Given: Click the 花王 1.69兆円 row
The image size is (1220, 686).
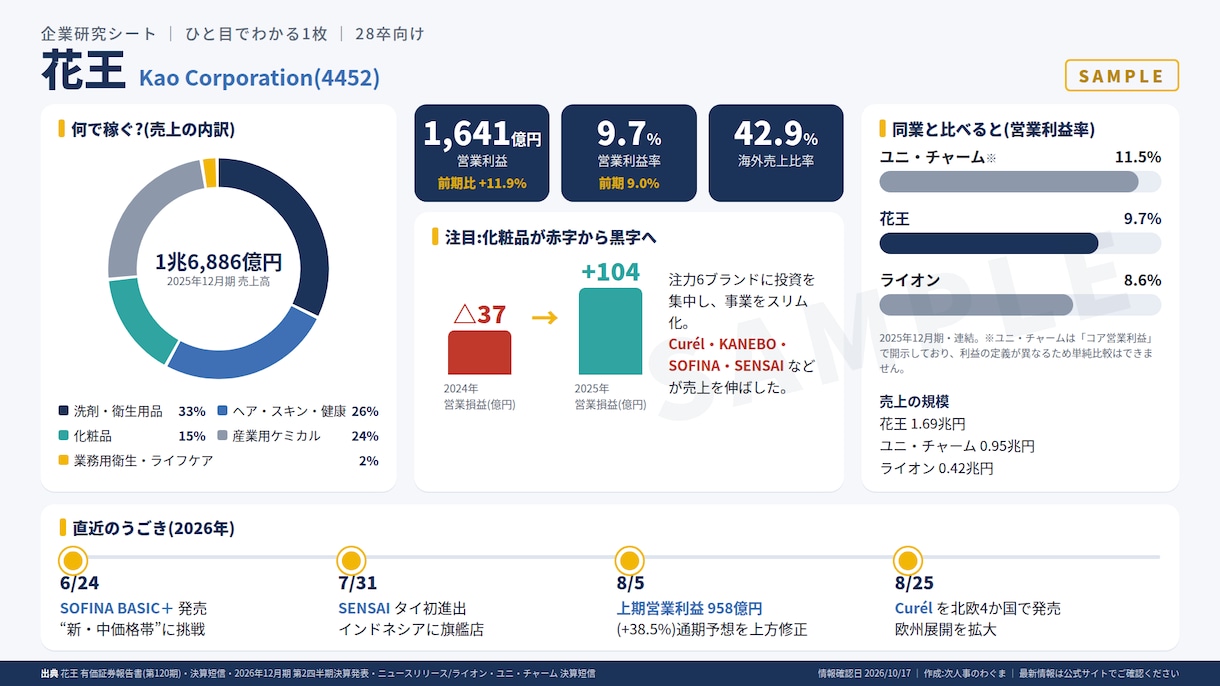Looking at the screenshot, I should click(922, 424).
